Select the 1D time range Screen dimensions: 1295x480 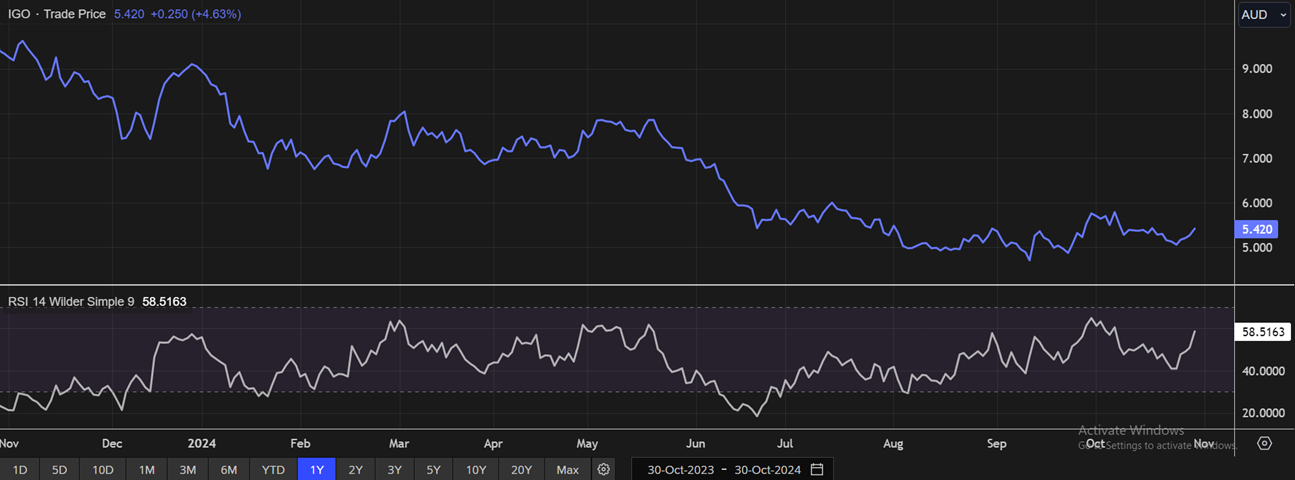[19, 469]
